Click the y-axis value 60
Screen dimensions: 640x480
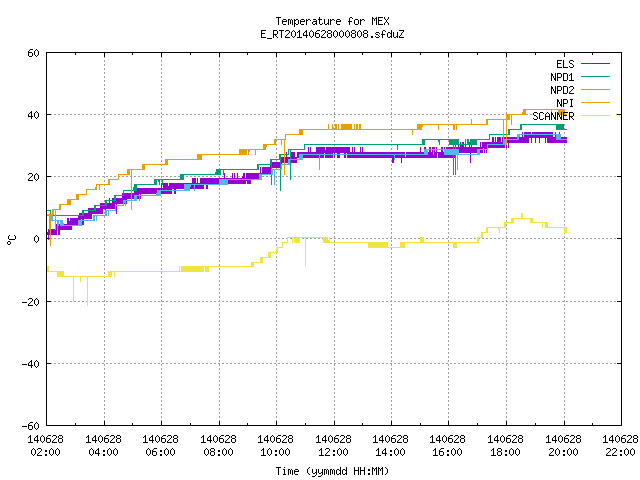pos(33,53)
